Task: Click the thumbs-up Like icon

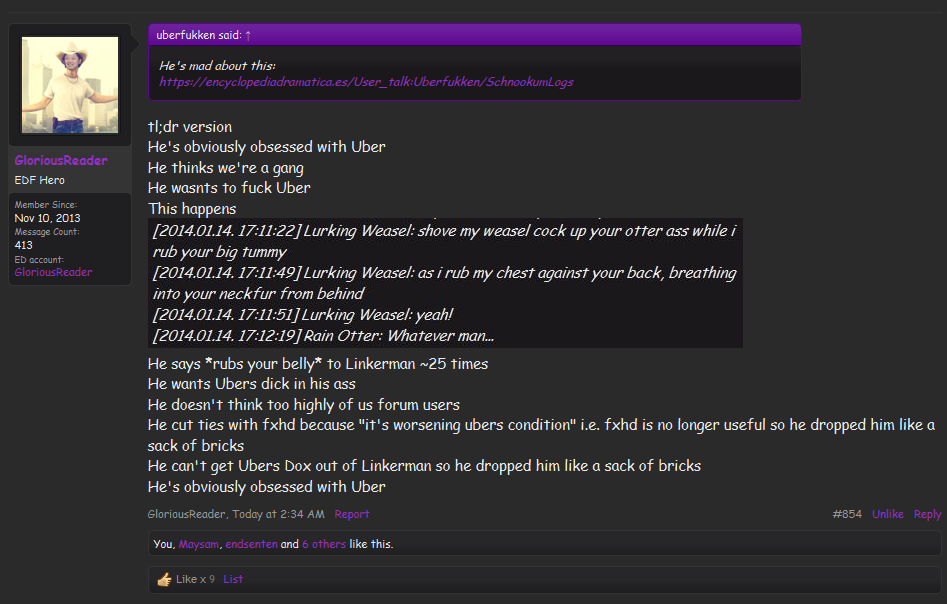Action: tap(165, 580)
